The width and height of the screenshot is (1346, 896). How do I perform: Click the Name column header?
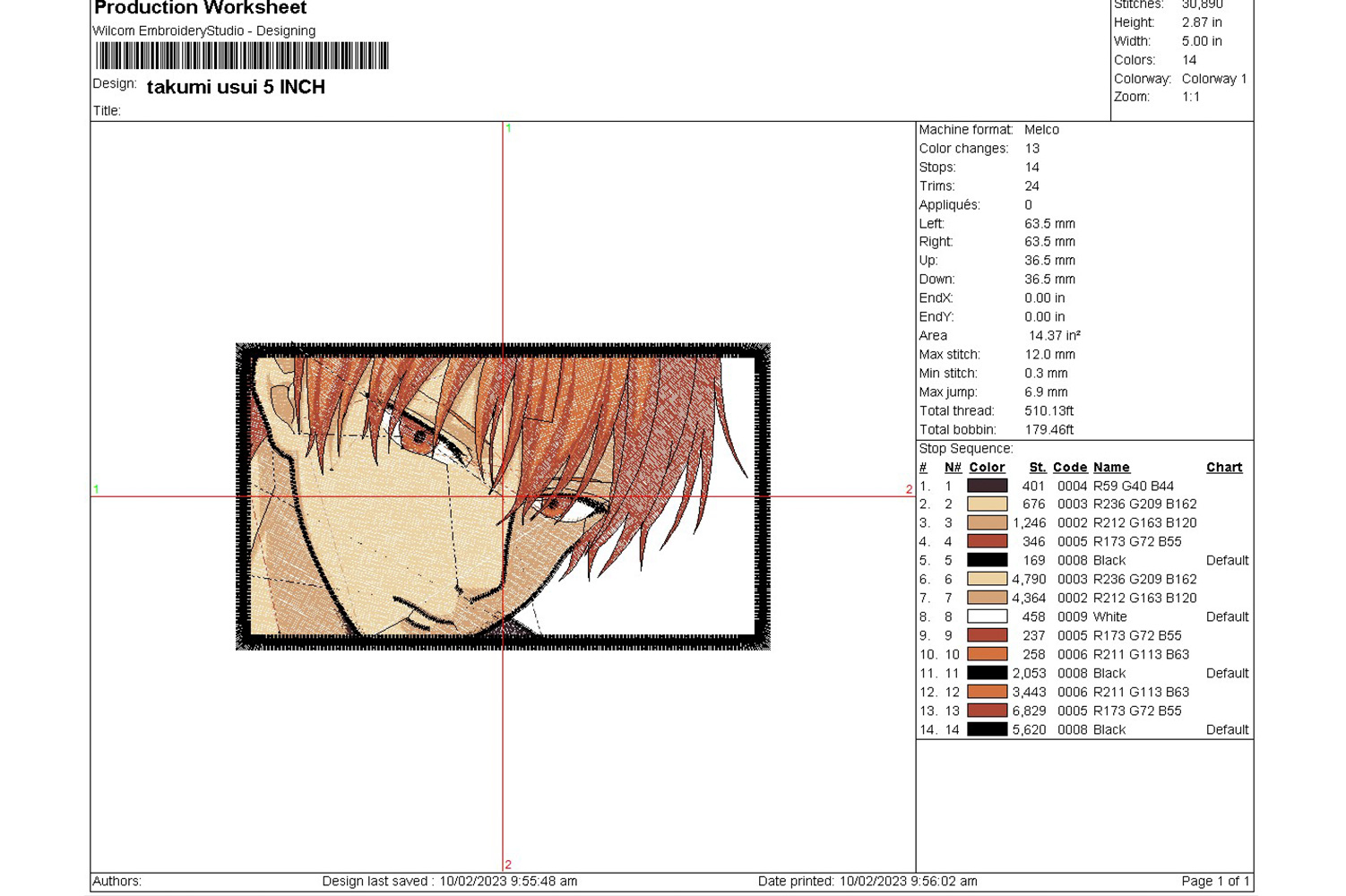[1111, 468]
